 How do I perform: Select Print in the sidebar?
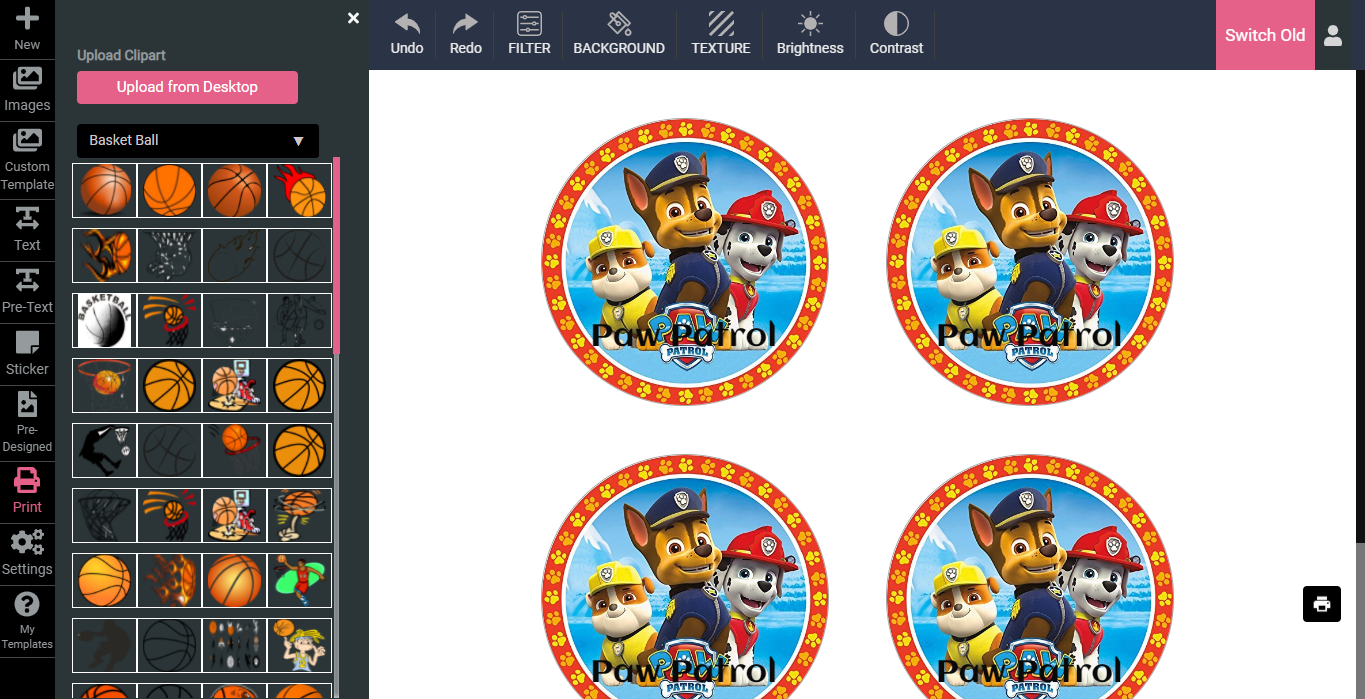pos(27,491)
